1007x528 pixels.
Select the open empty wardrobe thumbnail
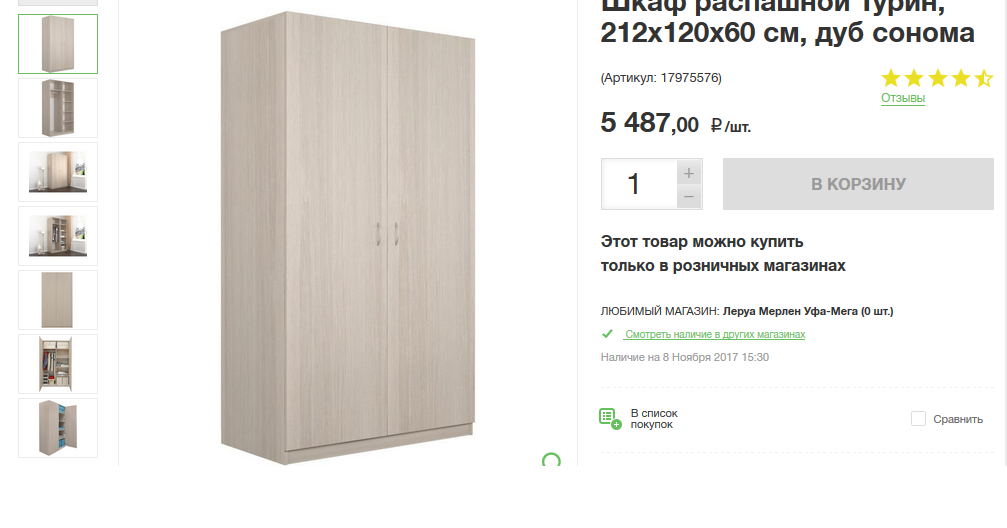[x=58, y=108]
